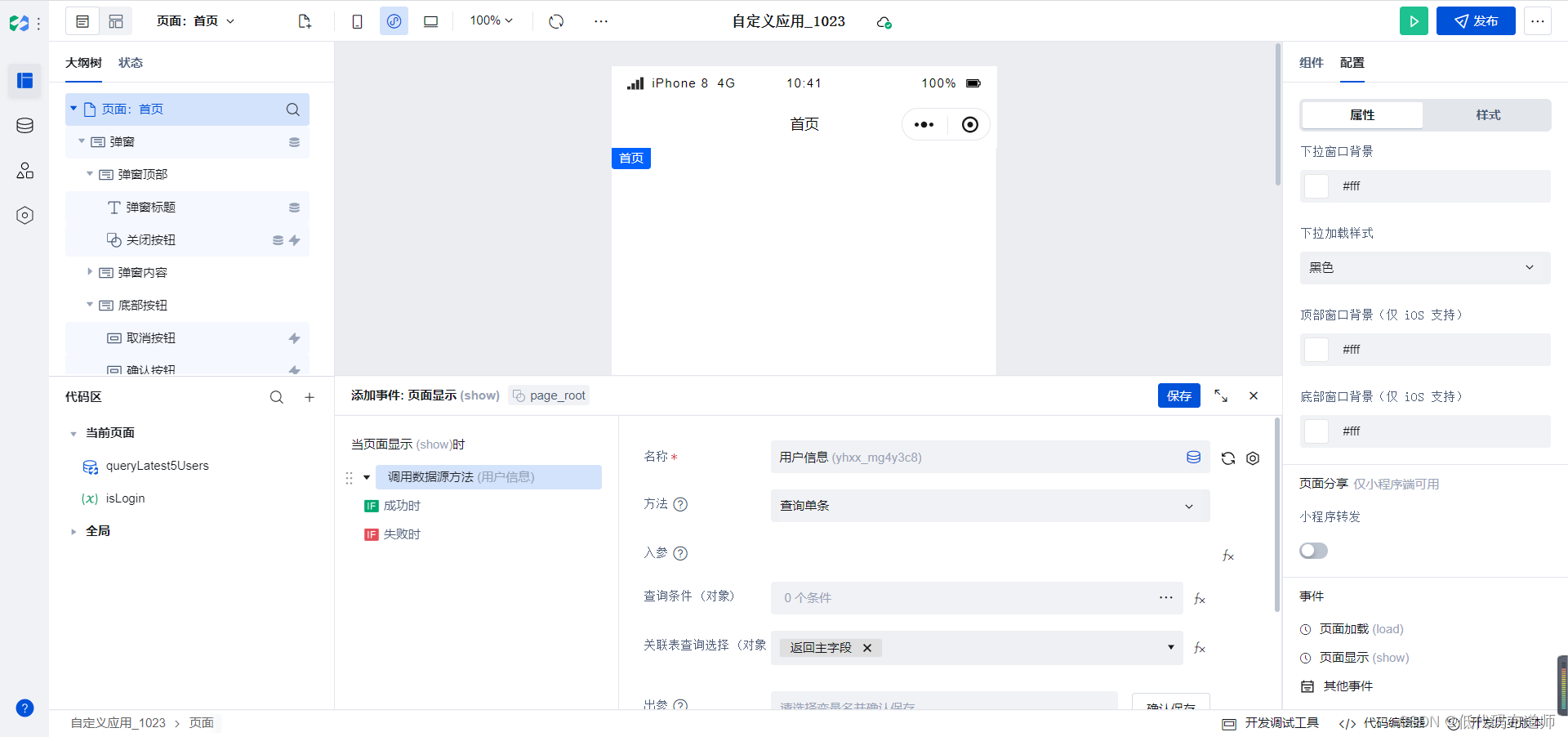Open data source settings hexagon icon

(1253, 458)
